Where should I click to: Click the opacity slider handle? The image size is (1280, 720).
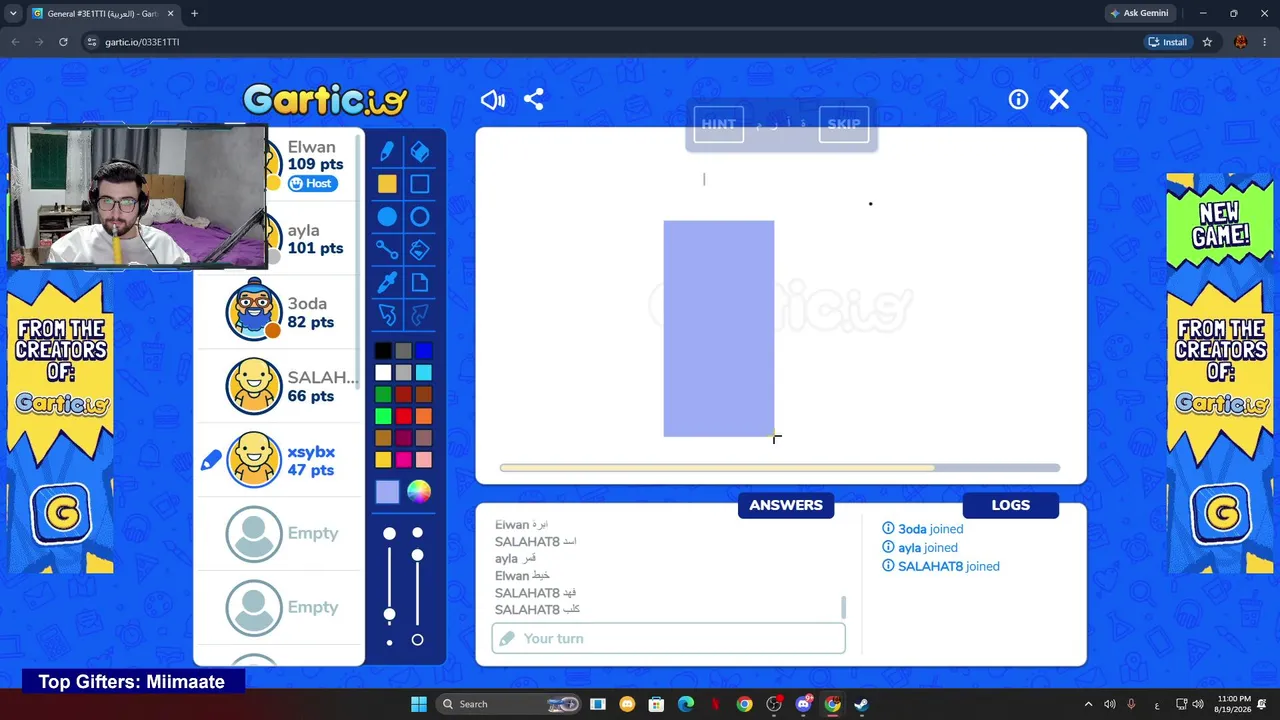417,555
